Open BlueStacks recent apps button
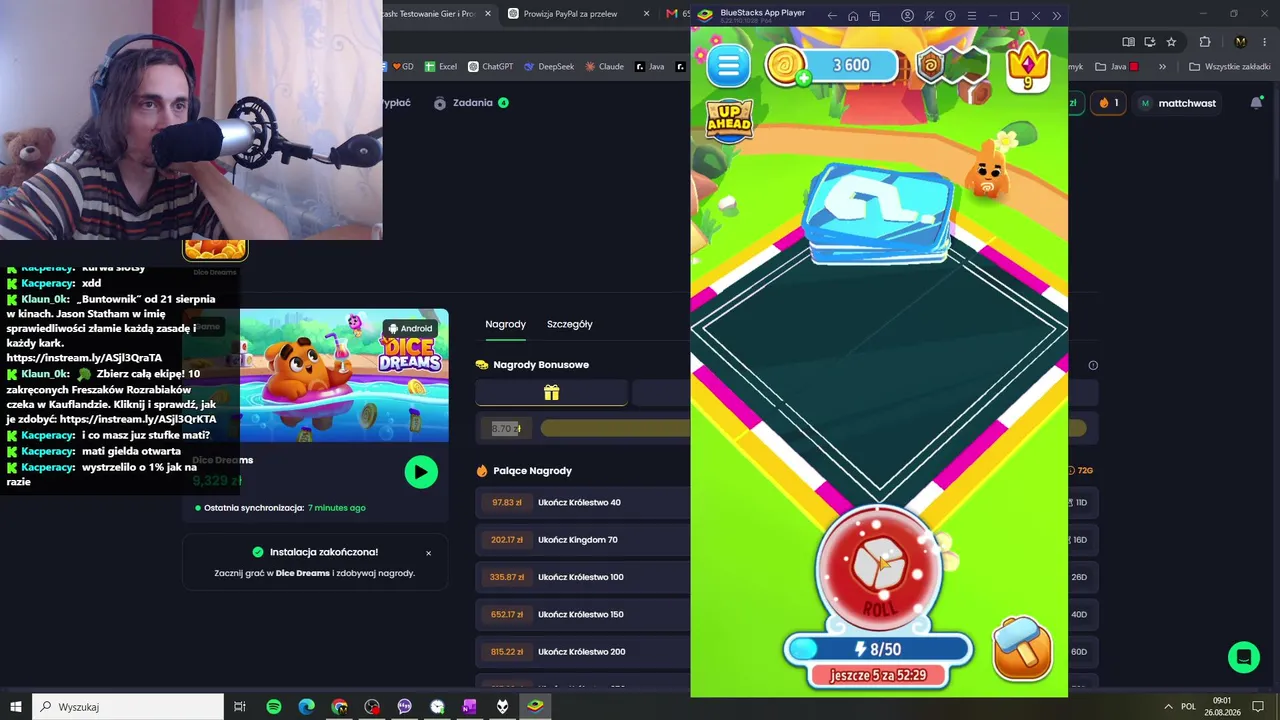The image size is (1280, 720). point(875,16)
